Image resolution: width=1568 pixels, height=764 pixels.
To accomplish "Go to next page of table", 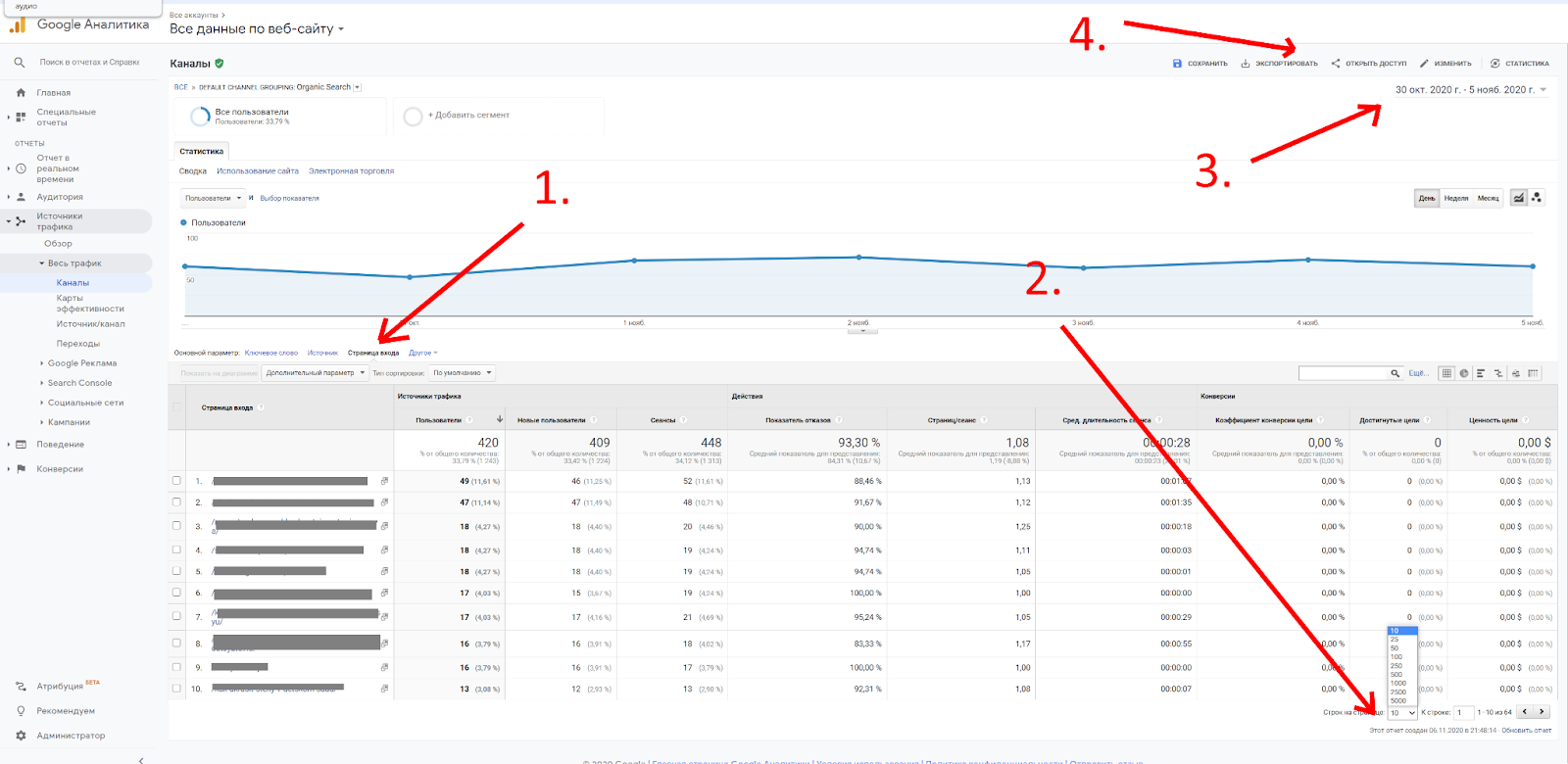I will 1543,712.
